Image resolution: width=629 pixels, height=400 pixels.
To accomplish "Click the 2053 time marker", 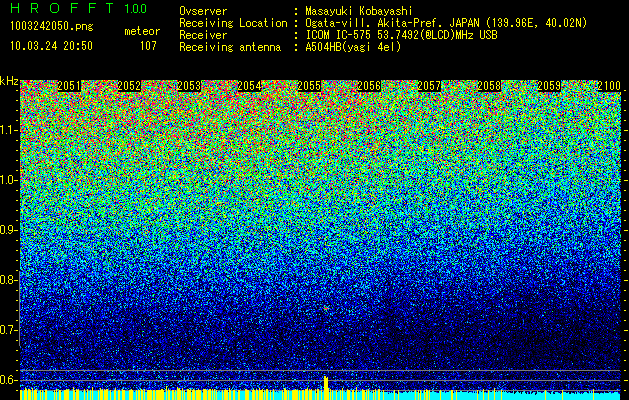I will (189, 86).
